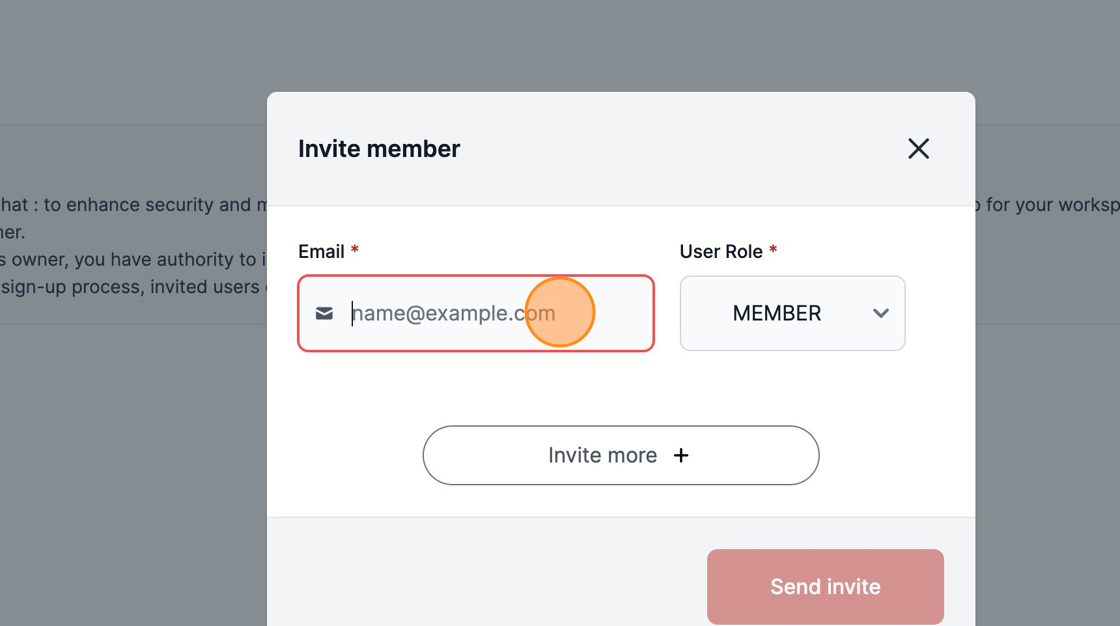Click background text 'sign-up process, invited users'
Viewport: 1120px width, 626px height.
pos(130,287)
